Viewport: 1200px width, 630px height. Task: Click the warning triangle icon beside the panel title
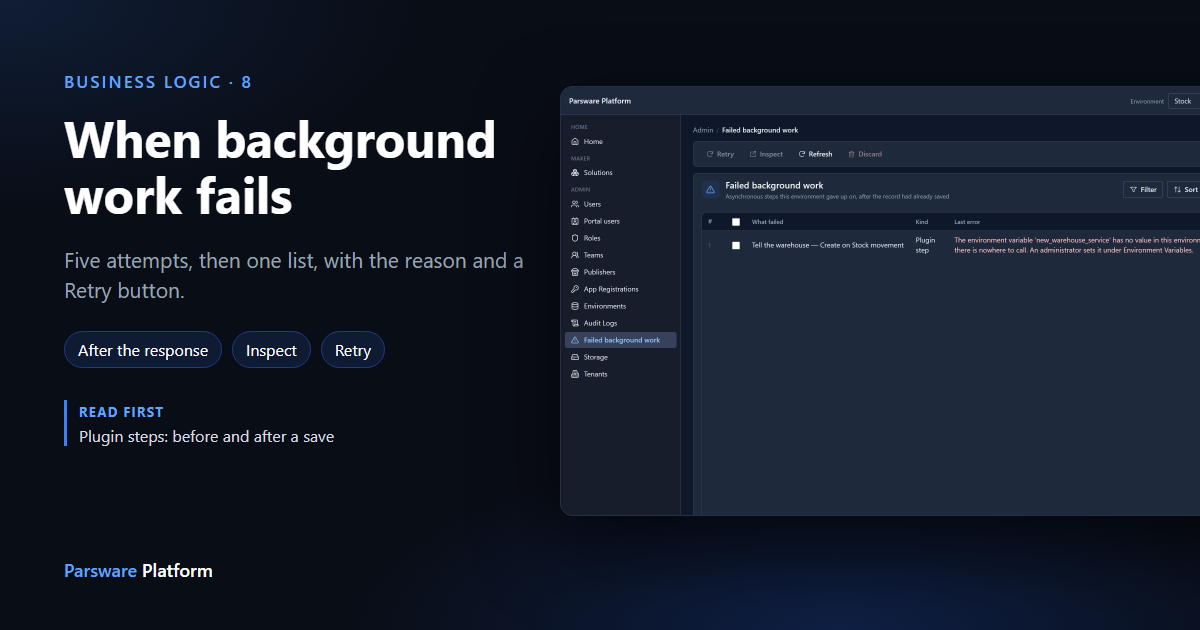tap(710, 189)
